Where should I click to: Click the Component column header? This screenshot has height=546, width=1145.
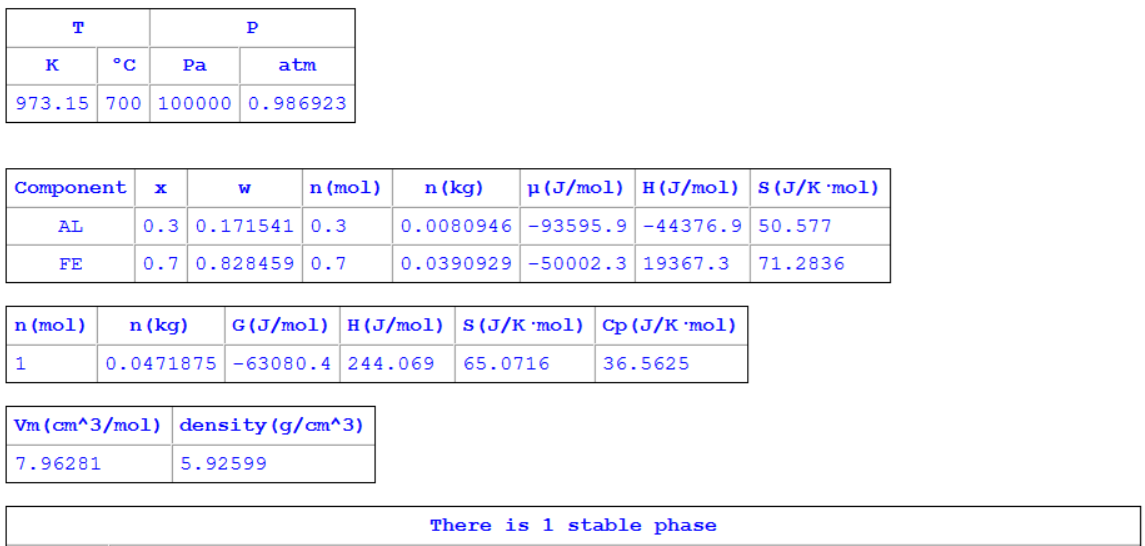point(70,188)
